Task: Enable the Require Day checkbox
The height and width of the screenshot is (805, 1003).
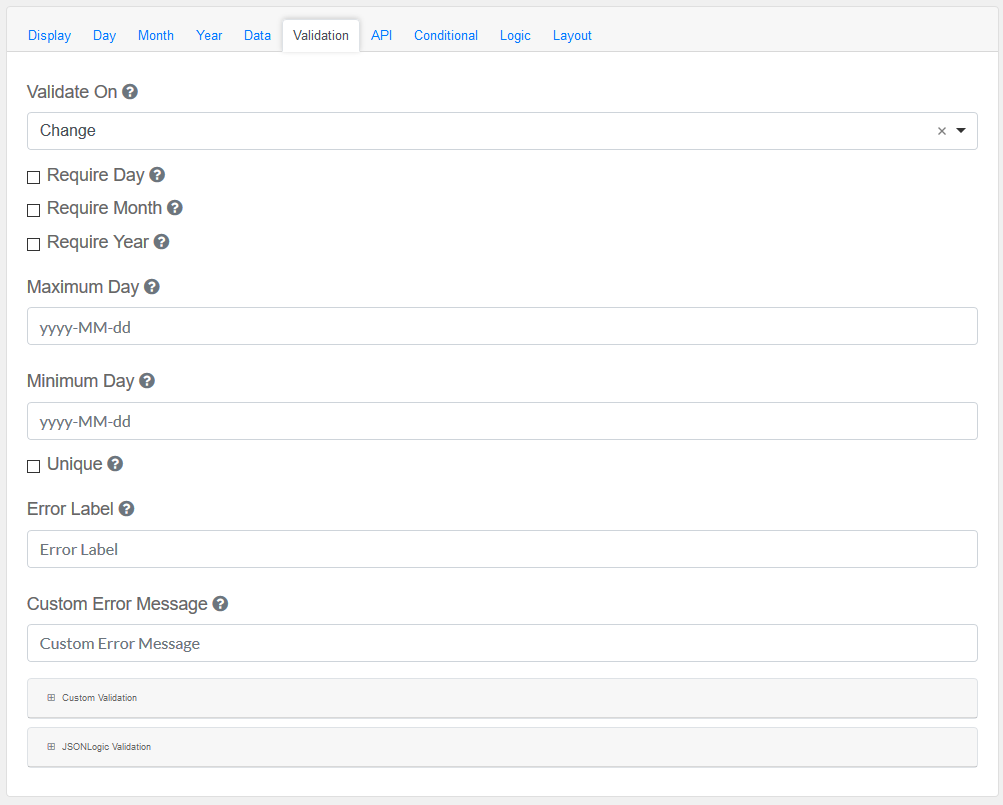Action: [x=34, y=177]
